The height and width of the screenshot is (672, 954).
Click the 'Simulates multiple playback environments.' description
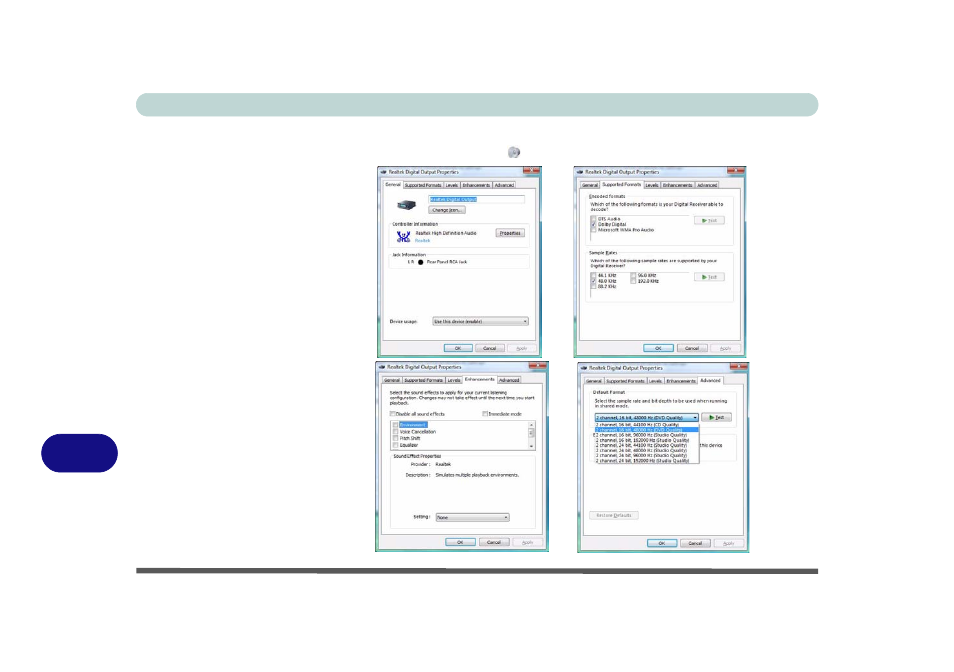[x=478, y=475]
